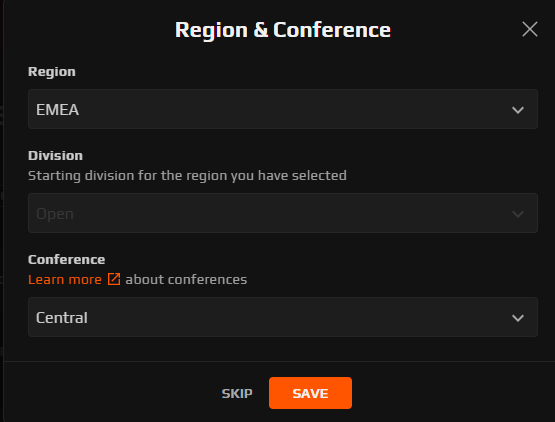
Task: Save the region and conference selection
Action: tap(310, 393)
